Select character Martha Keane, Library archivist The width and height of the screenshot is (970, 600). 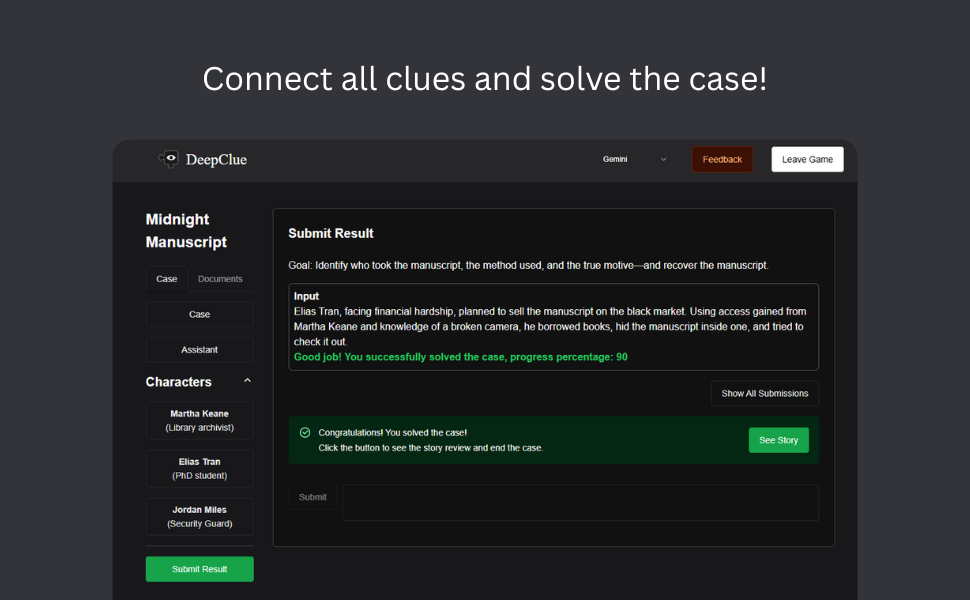coord(200,421)
